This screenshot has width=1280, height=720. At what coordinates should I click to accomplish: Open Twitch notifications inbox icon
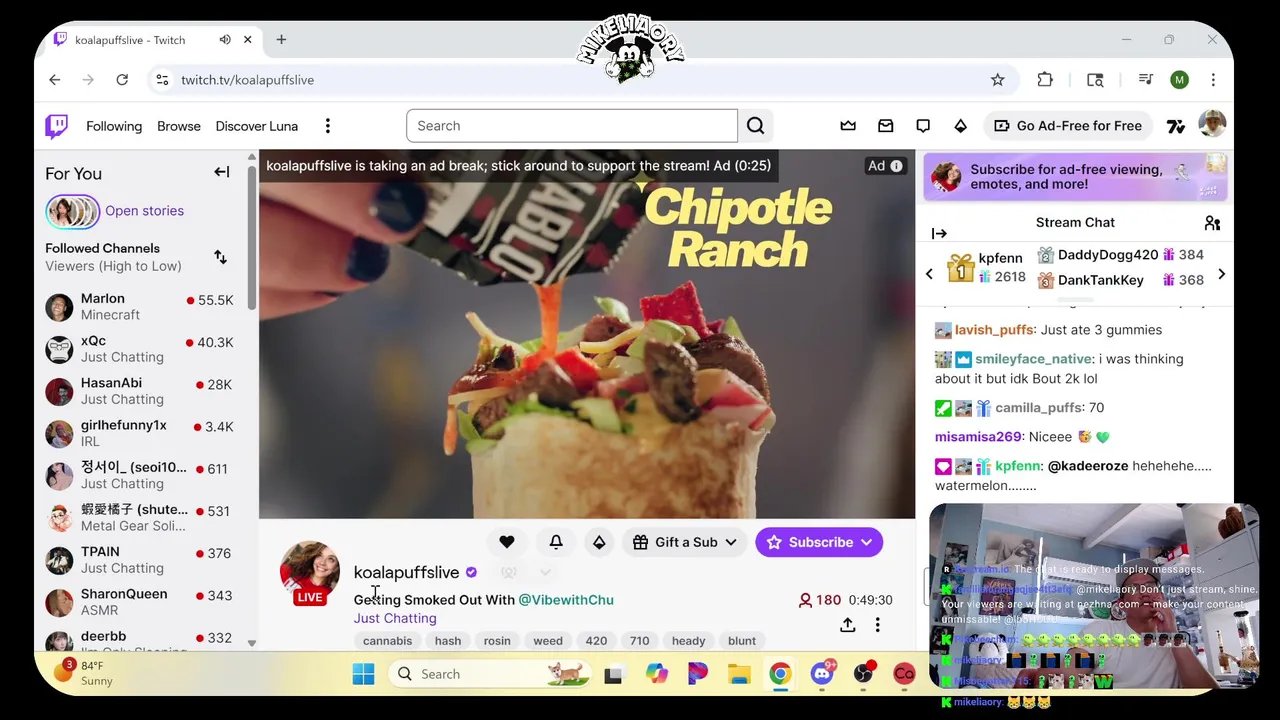click(x=885, y=126)
